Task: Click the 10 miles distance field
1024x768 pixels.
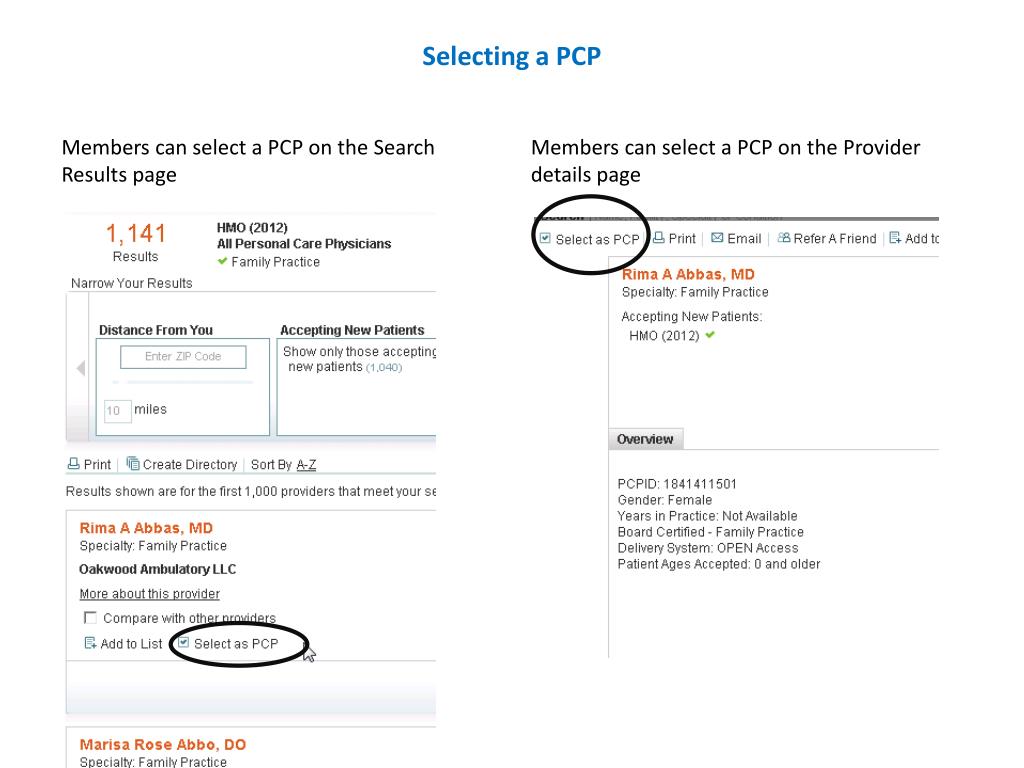Action: [x=118, y=410]
